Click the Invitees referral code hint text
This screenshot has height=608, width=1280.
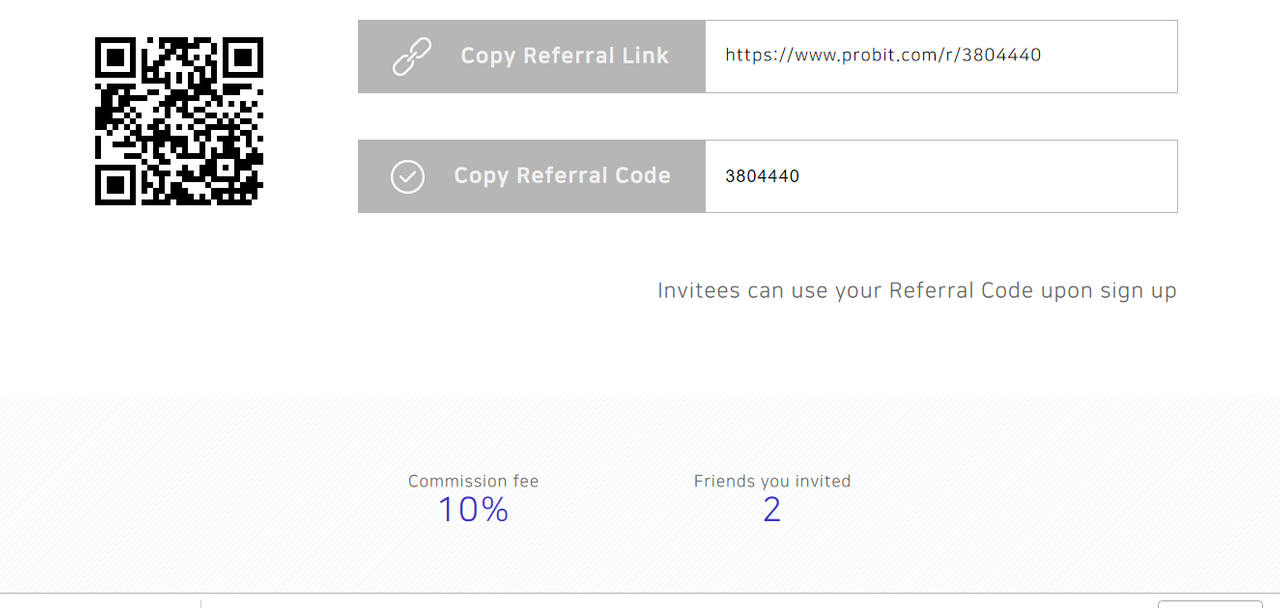pyautogui.click(x=917, y=291)
